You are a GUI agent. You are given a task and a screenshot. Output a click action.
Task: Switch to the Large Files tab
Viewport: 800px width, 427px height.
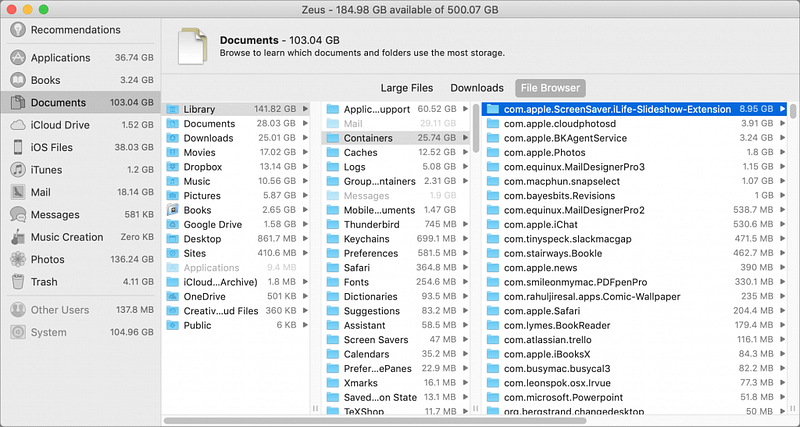pyautogui.click(x=407, y=88)
